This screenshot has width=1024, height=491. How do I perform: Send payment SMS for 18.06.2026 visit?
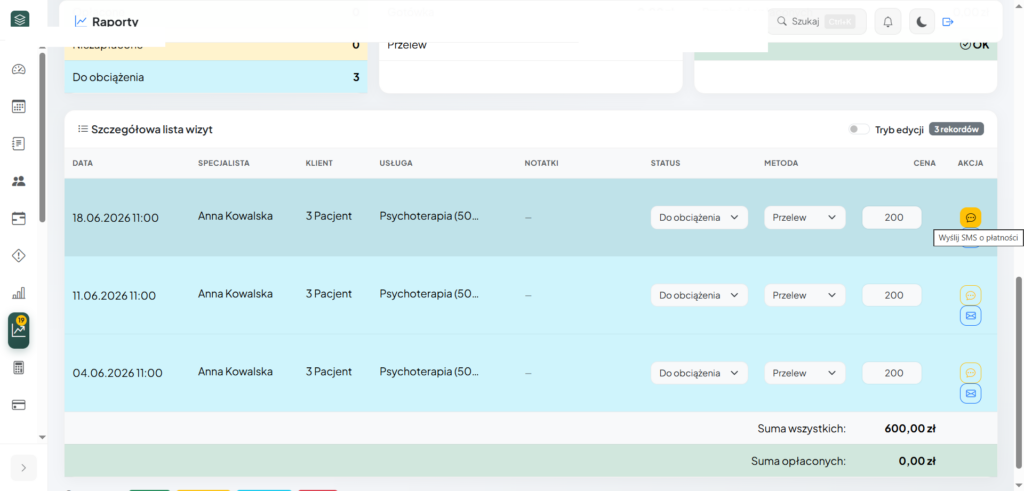(970, 217)
